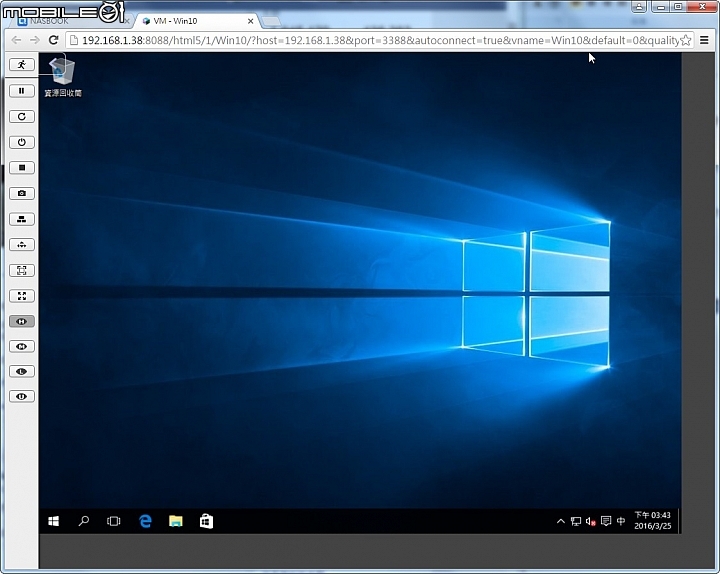Image resolution: width=720 pixels, height=574 pixels.
Task: Pause the virtual machine
Action: (22, 91)
